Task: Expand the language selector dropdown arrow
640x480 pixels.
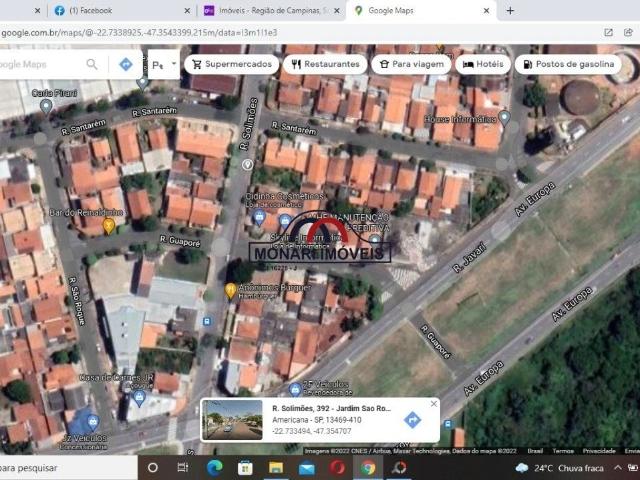Action: (174, 64)
